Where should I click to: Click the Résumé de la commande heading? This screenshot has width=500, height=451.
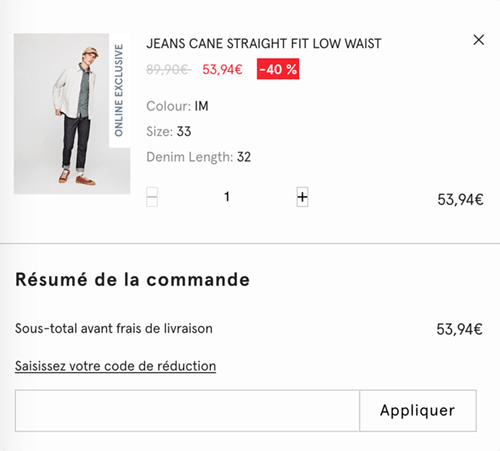[133, 279]
